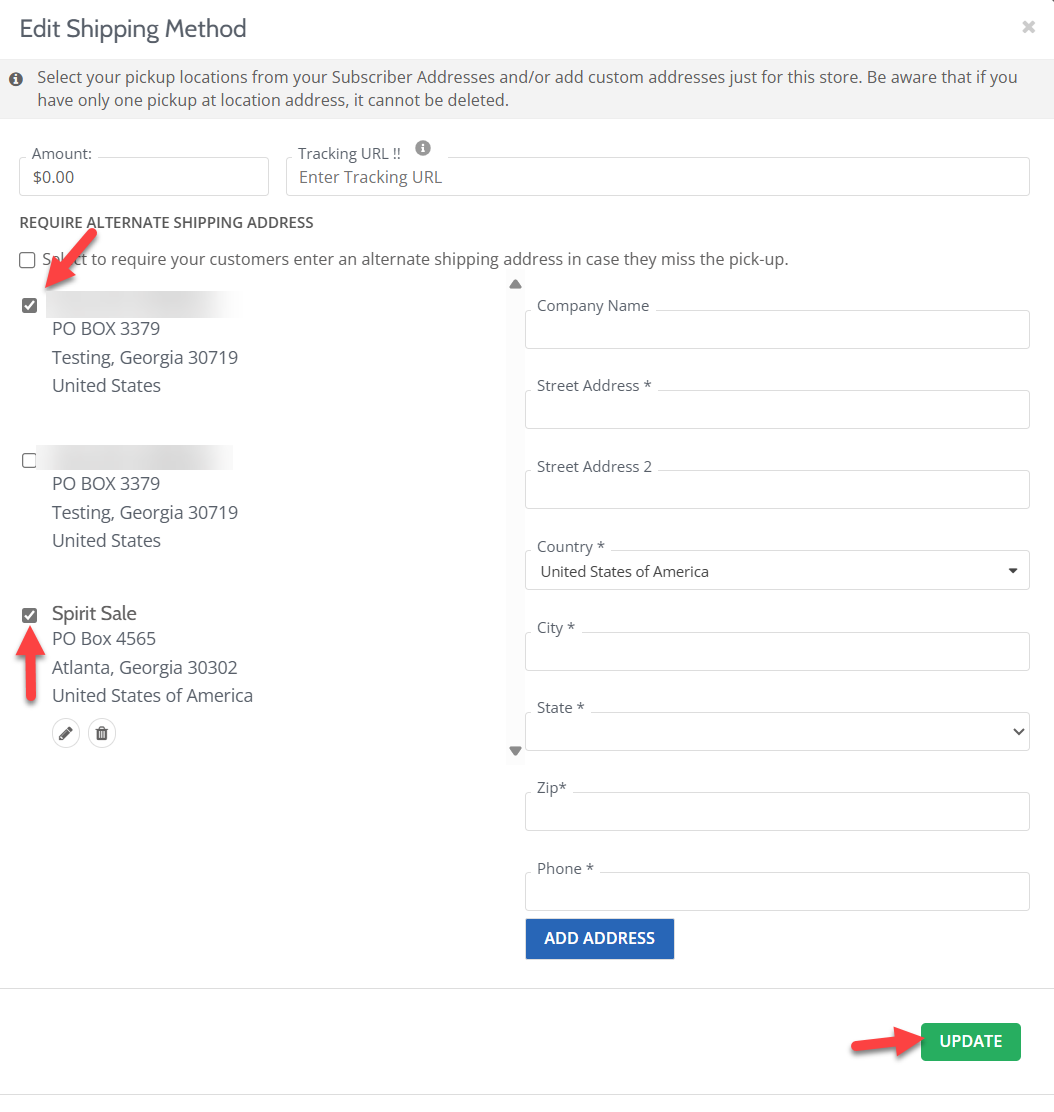Click the trash delete icon for Spirit Sale
The height and width of the screenshot is (1112, 1054).
101,733
